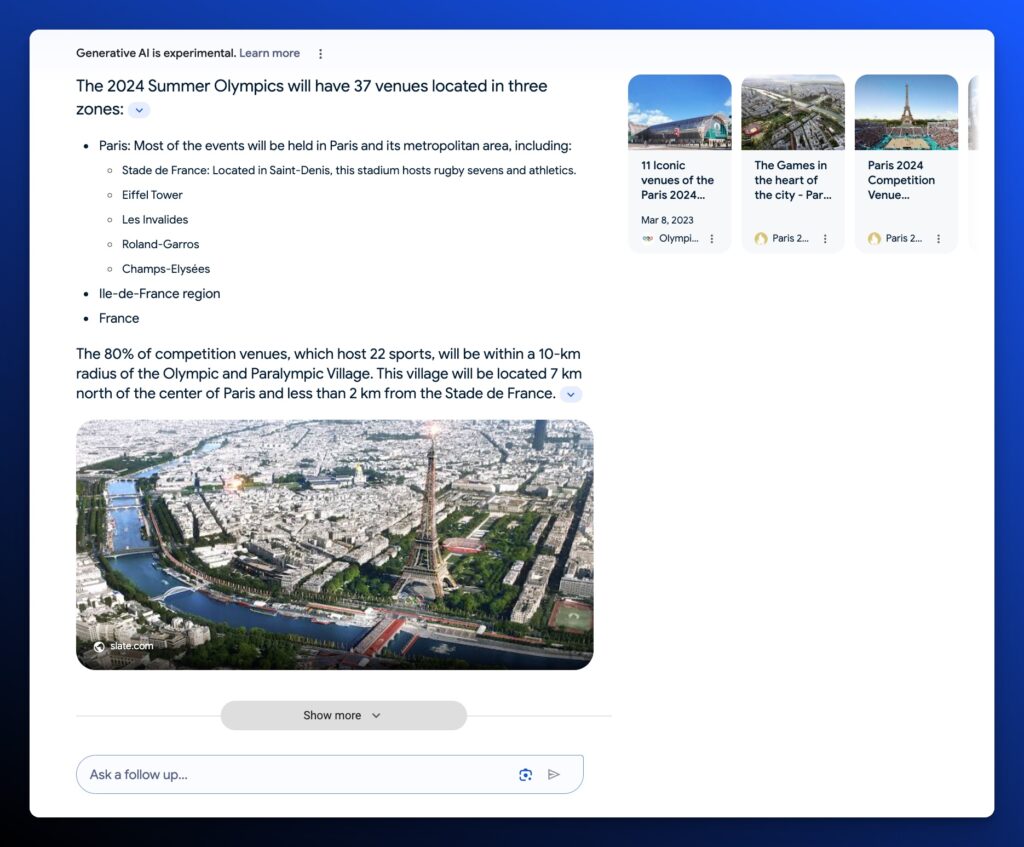Click the slate.com source label on image

(x=130, y=646)
